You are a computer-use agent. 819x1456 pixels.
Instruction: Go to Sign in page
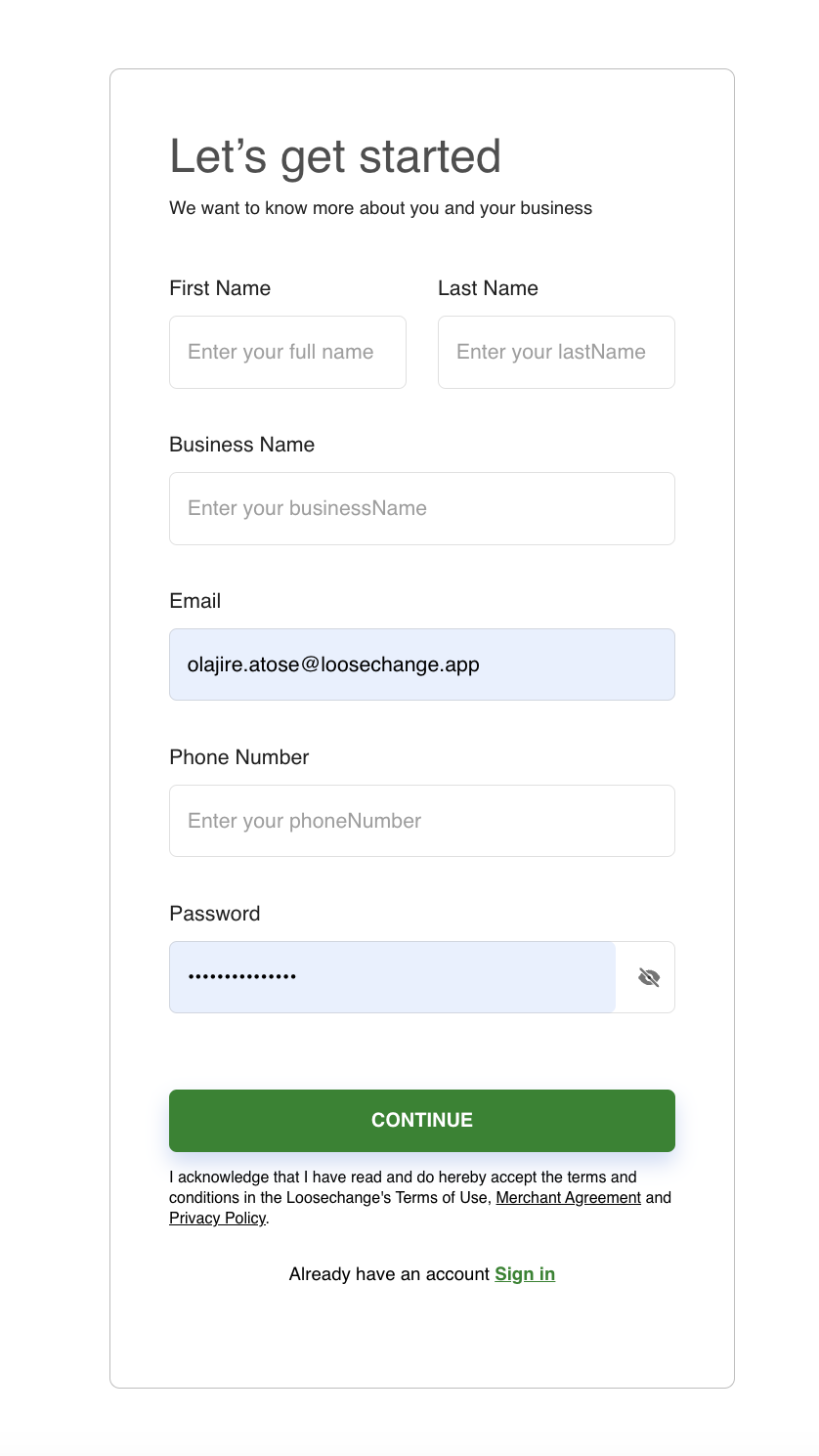point(525,1274)
